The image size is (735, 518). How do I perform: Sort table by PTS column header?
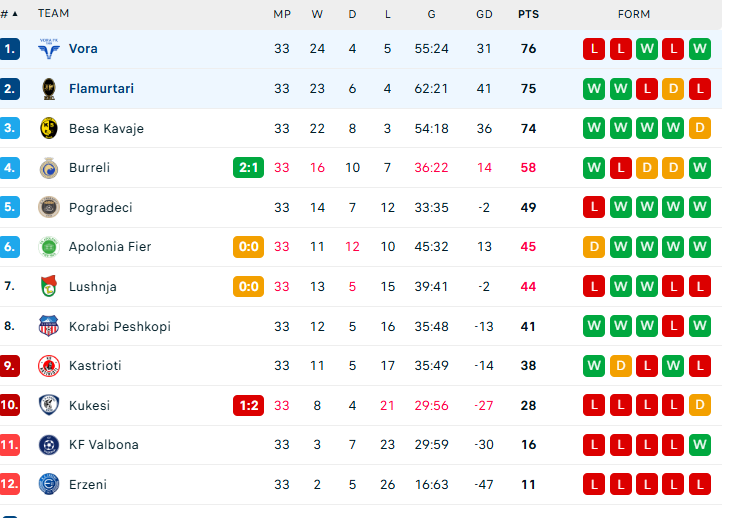coord(528,14)
